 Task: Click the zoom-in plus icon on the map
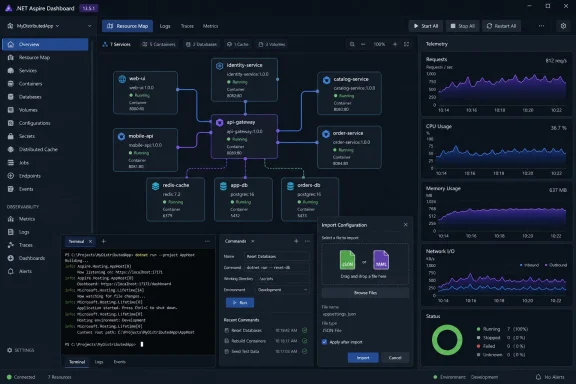pyautogui.click(x=395, y=44)
